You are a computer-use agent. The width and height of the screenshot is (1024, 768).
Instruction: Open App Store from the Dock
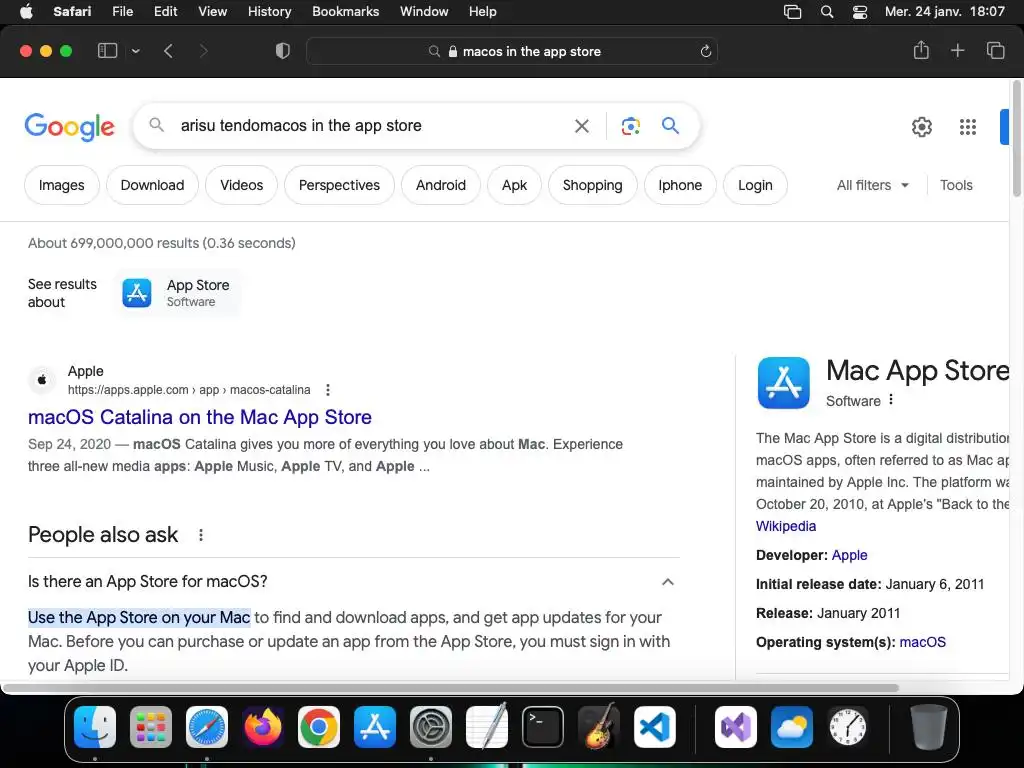(x=375, y=727)
